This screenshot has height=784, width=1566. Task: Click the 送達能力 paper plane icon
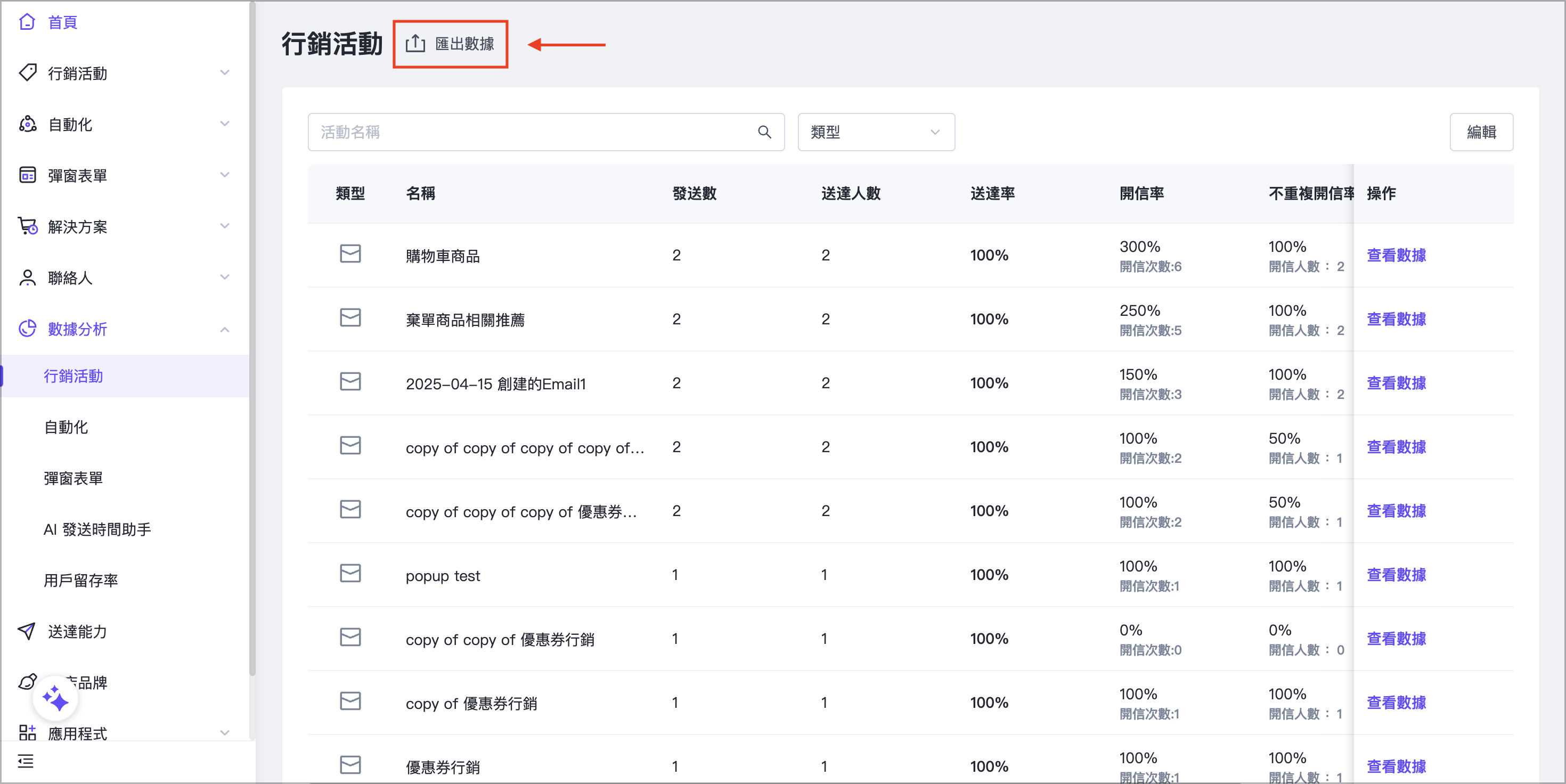point(27,632)
